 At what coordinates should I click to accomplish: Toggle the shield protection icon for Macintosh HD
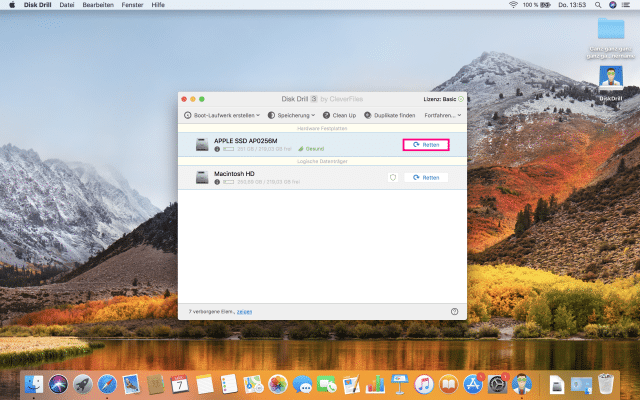pyautogui.click(x=392, y=177)
